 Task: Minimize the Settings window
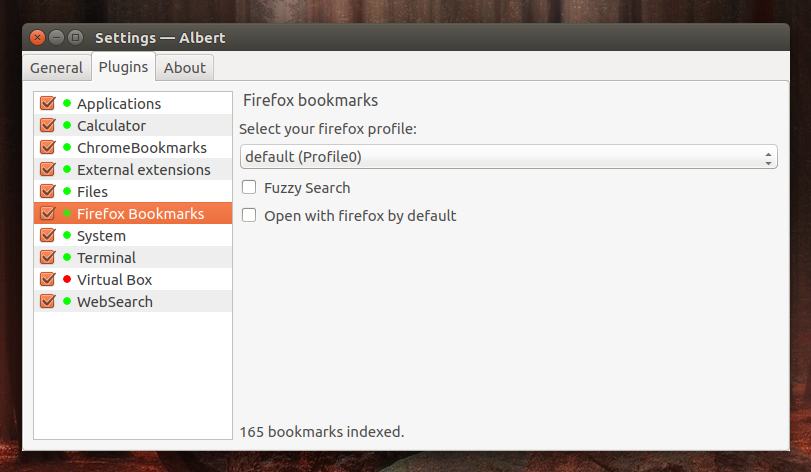click(x=56, y=37)
